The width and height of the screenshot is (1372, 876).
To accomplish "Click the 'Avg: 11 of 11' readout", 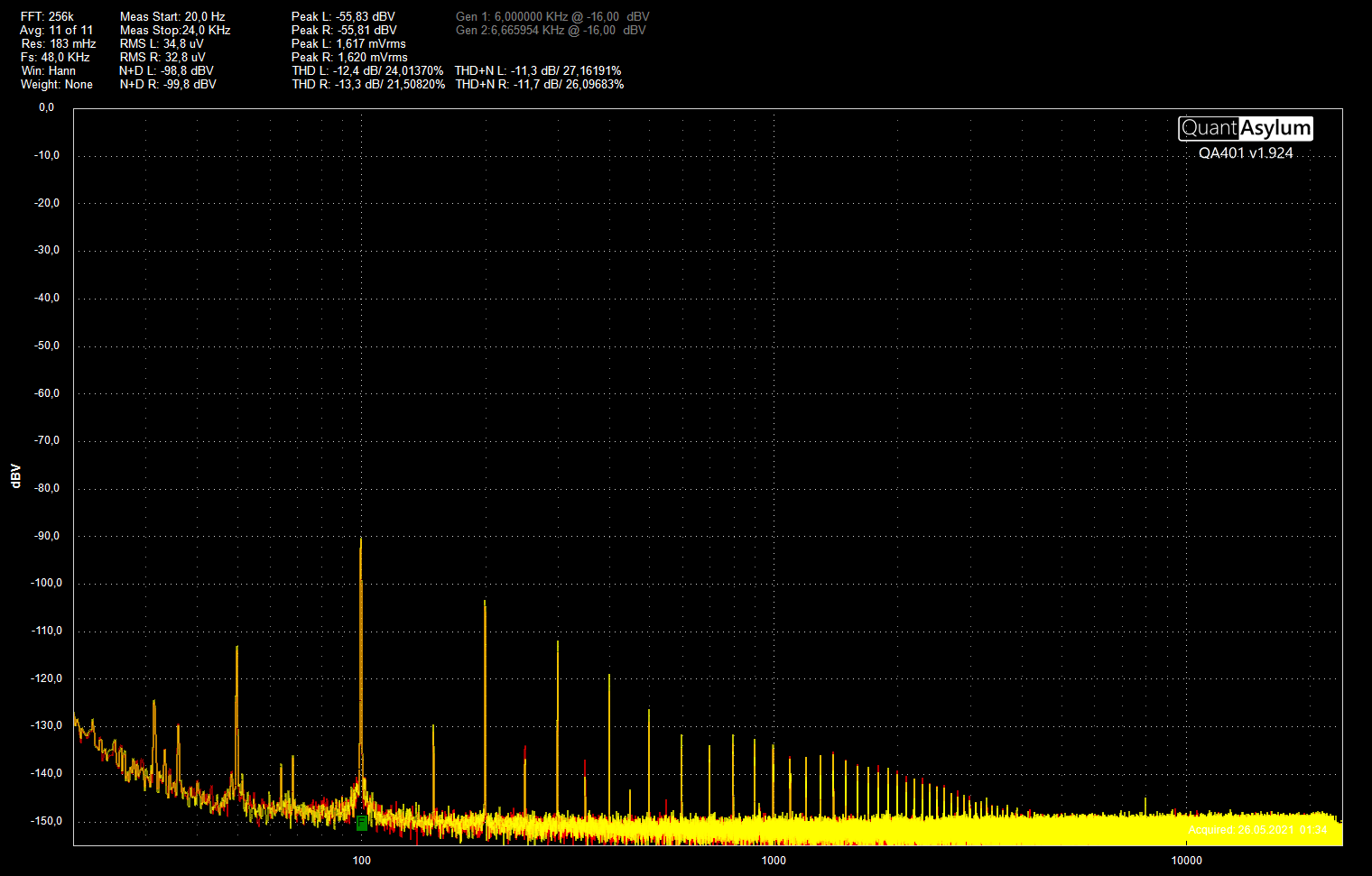I will tap(56, 30).
